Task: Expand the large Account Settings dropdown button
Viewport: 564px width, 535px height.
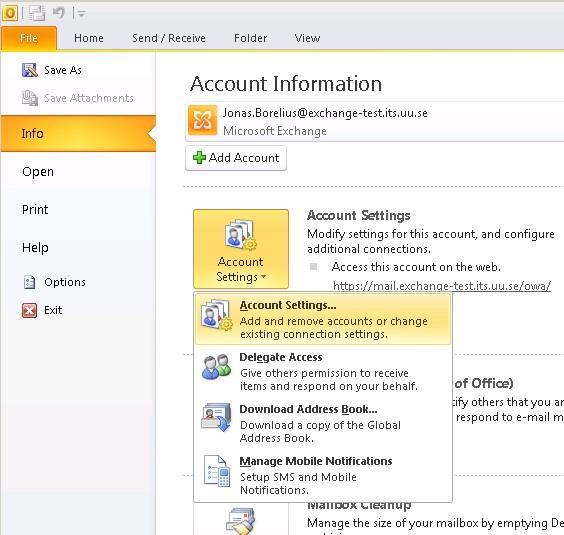Action: point(241,249)
